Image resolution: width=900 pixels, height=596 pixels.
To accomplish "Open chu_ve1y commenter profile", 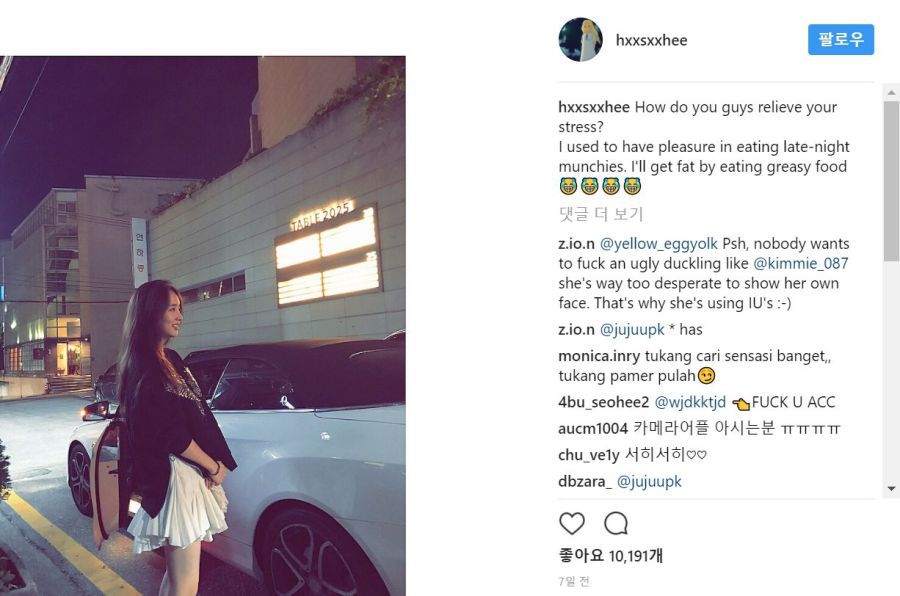I will point(589,455).
